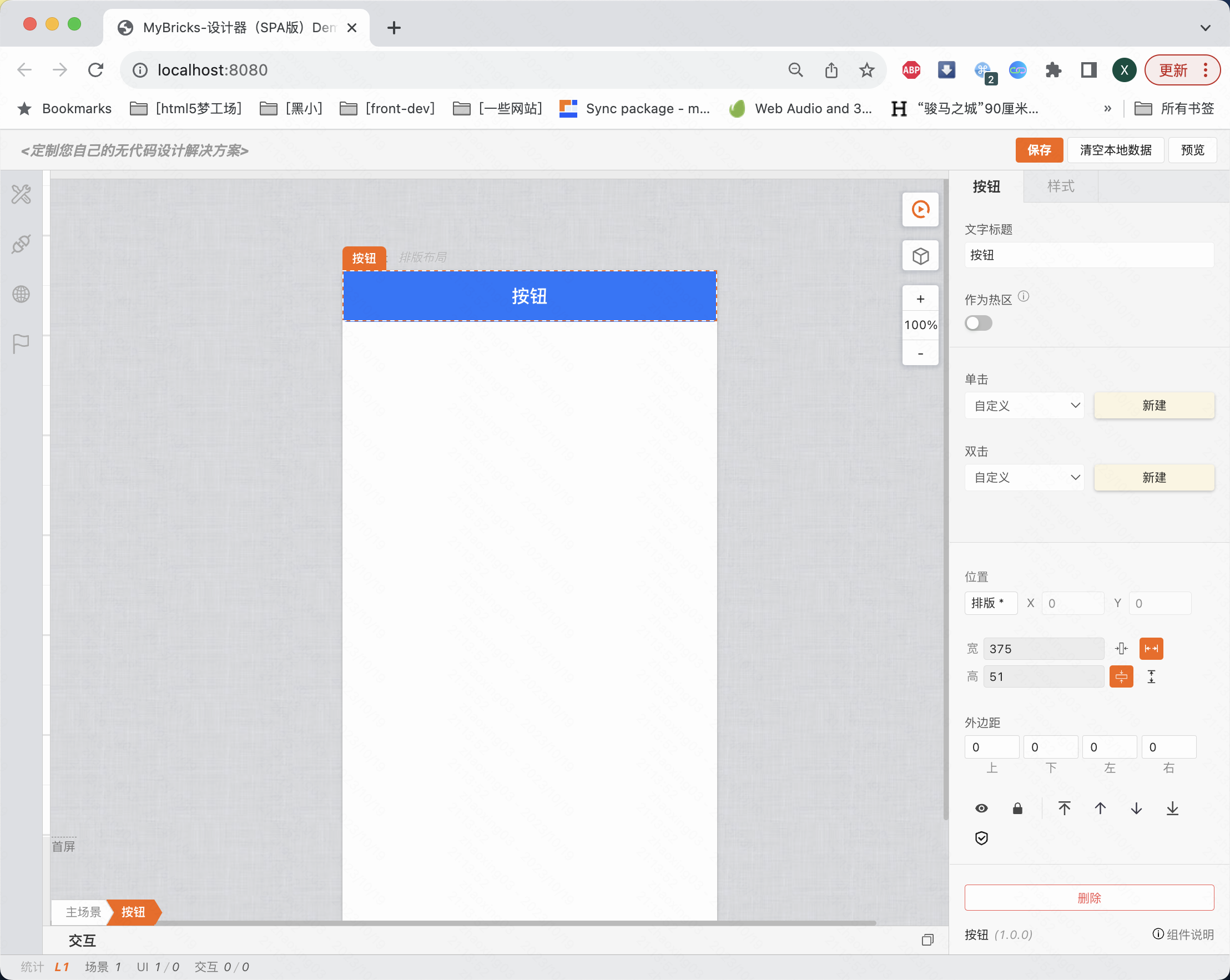Bookmark this page with star icon
1230x980 pixels.
coord(866,70)
